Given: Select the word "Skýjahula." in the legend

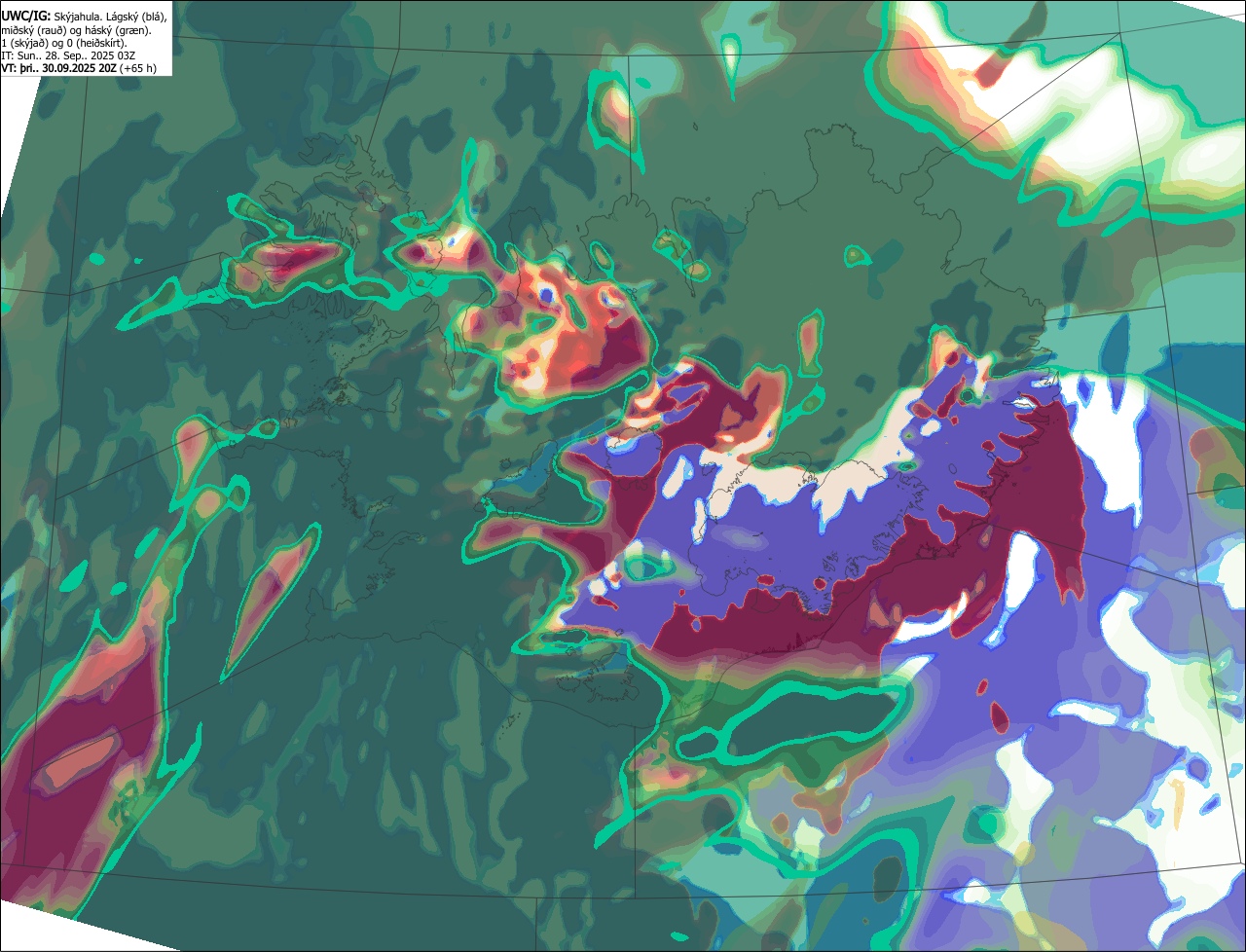Looking at the screenshot, I should (78, 17).
